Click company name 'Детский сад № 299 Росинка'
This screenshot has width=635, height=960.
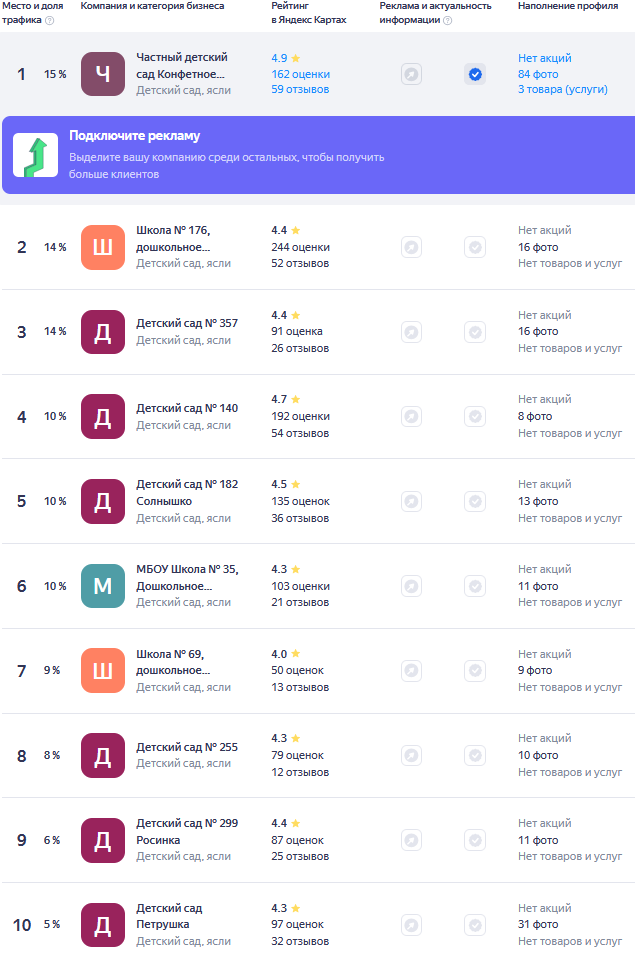coord(187,831)
